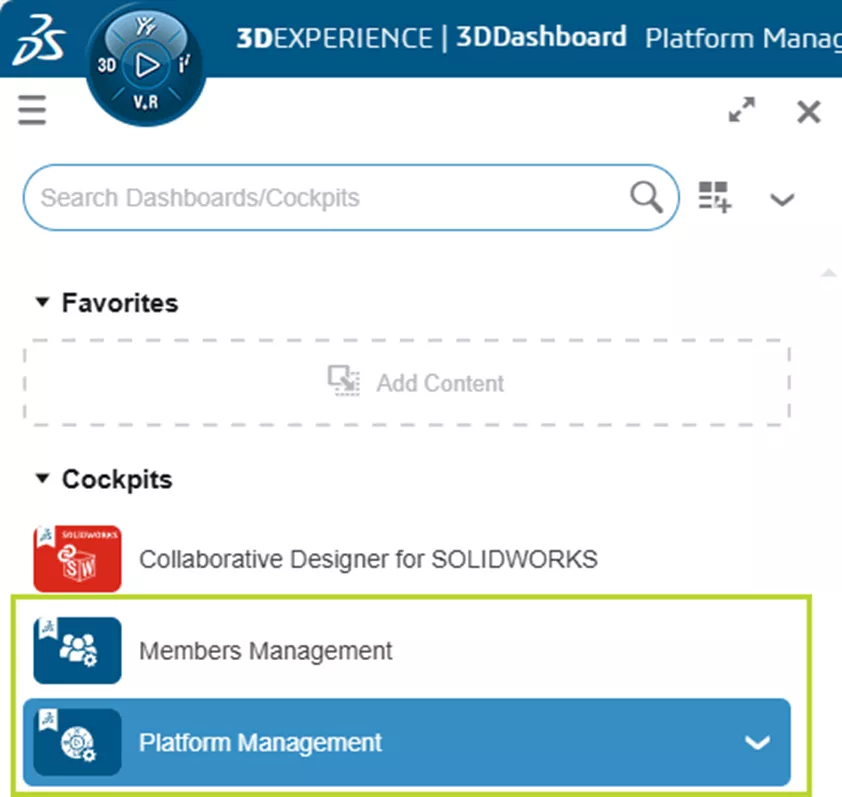Viewport: 842px width, 797px height.
Task: Click the Add Content icon
Action: (343, 380)
